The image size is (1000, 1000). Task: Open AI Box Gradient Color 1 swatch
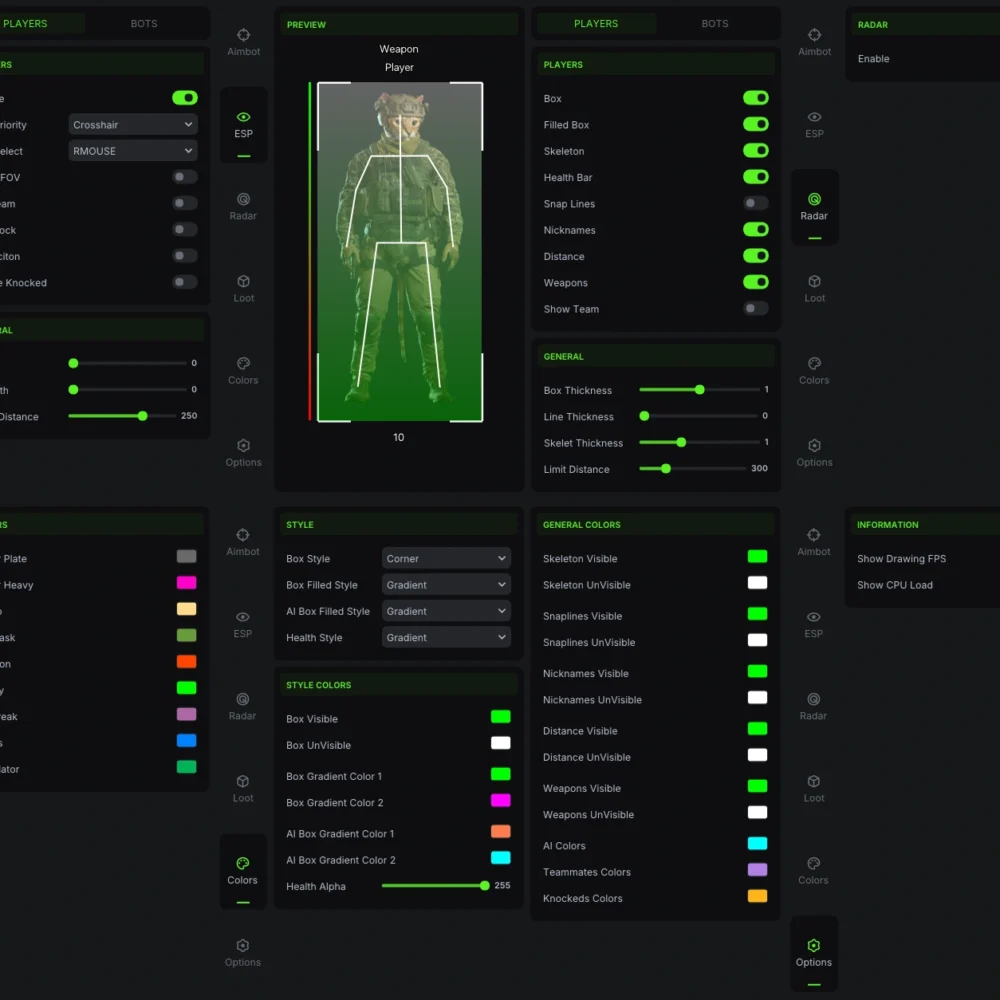[501, 832]
